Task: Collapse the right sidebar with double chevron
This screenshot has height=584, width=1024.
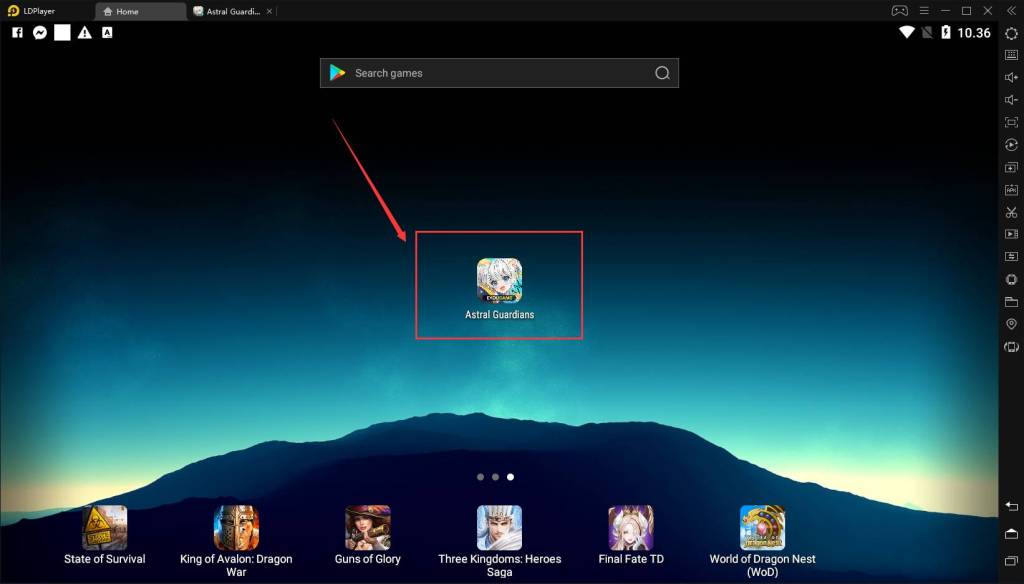Action: (1011, 11)
